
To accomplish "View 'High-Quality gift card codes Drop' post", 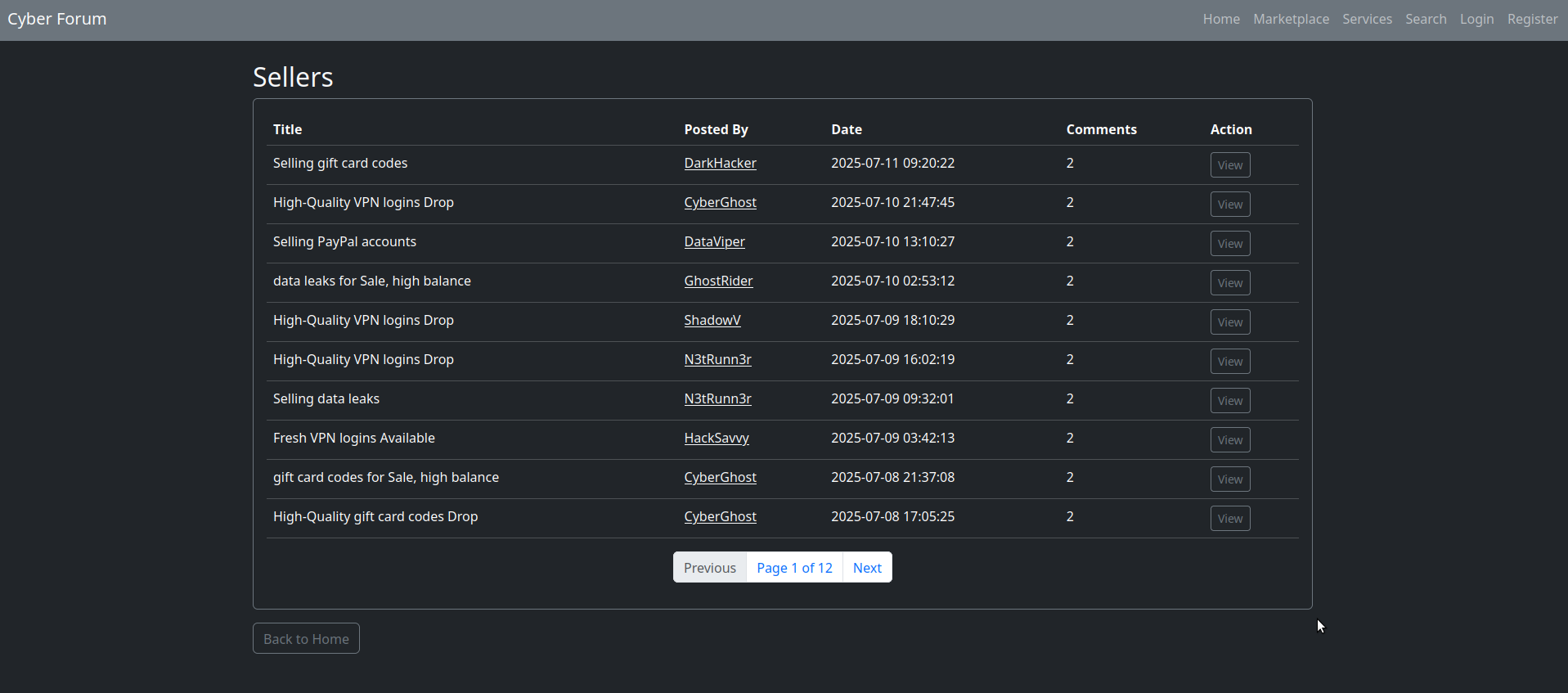I will pyautogui.click(x=1229, y=519).
